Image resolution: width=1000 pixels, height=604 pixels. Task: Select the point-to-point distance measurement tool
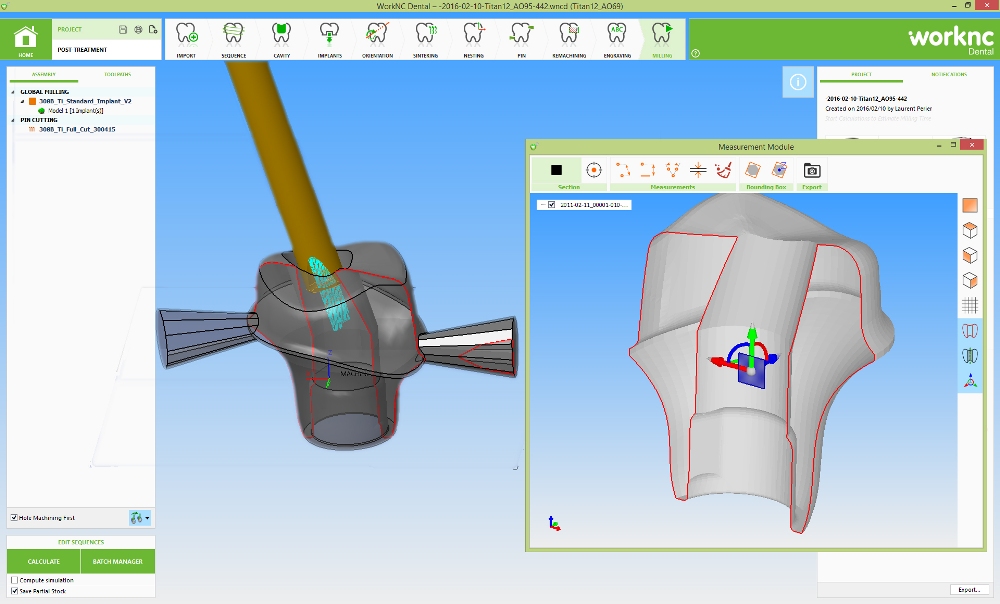click(x=622, y=170)
